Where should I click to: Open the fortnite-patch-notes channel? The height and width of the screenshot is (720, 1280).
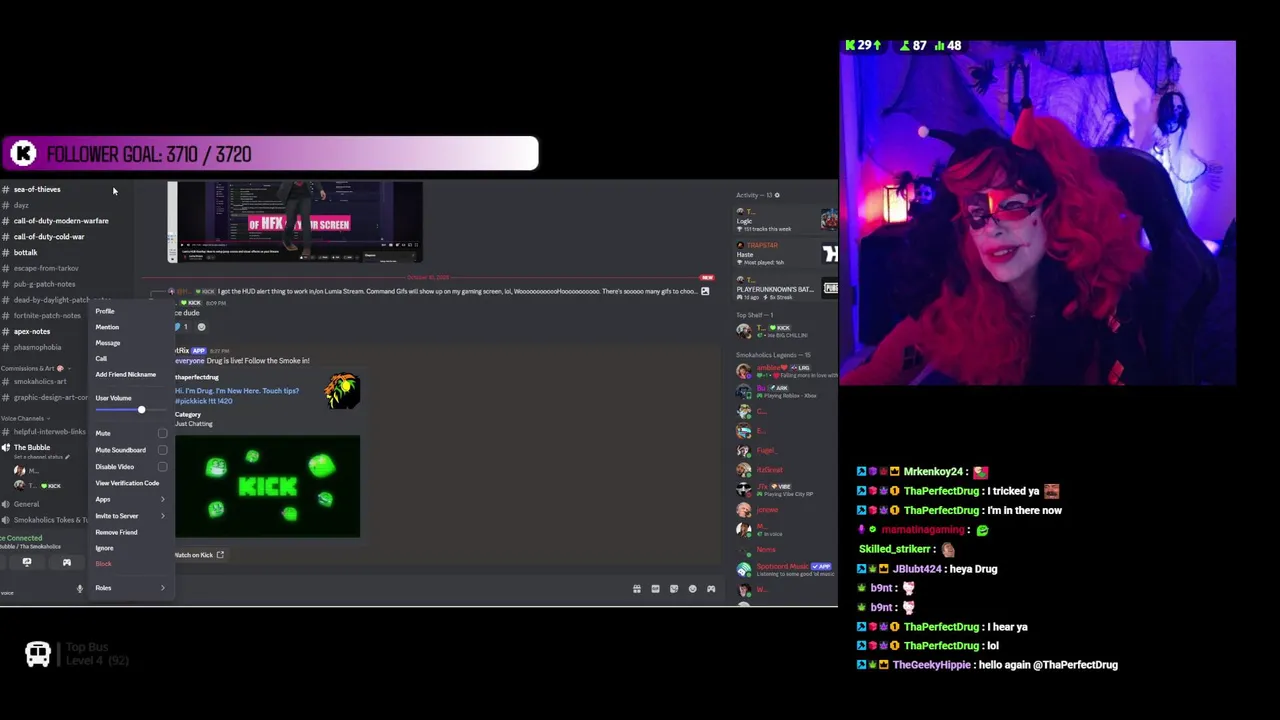pos(47,316)
